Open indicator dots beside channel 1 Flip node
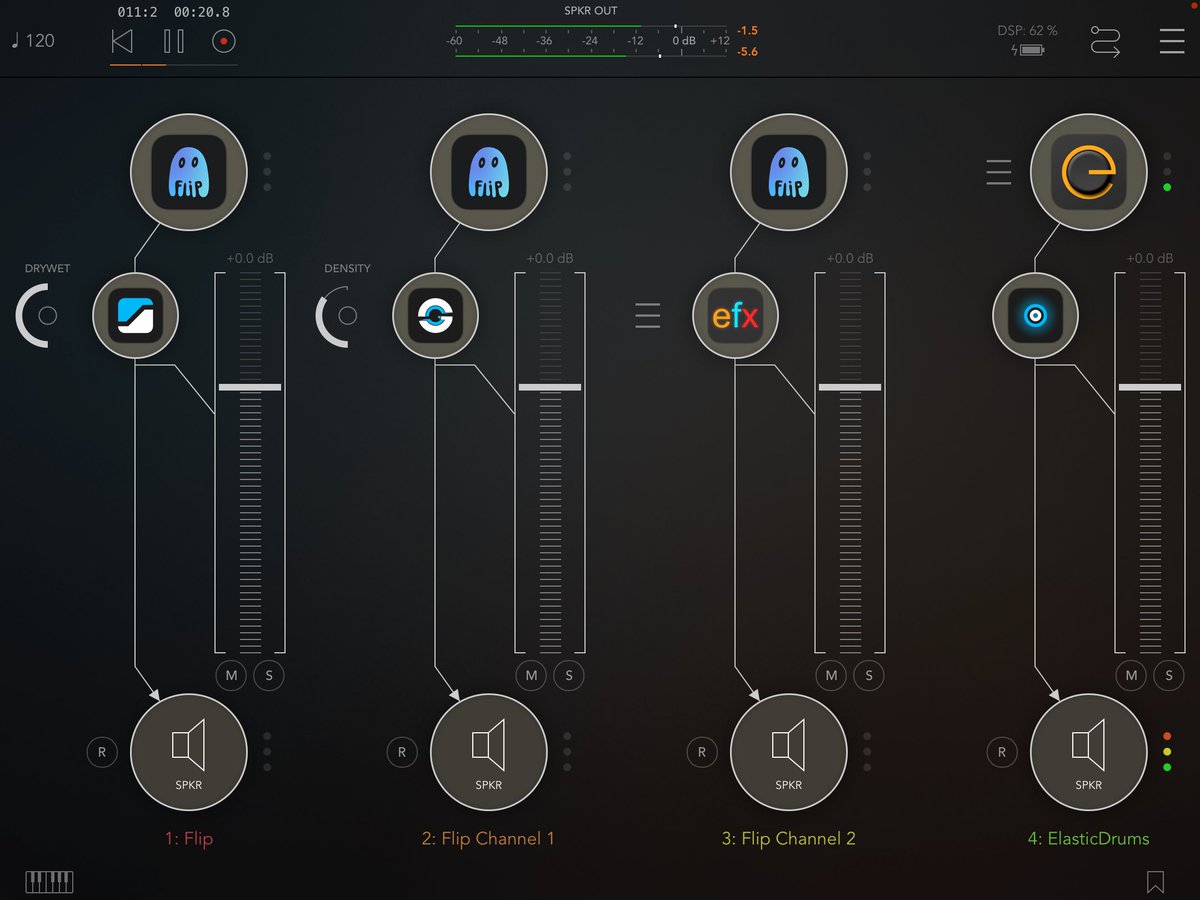Screen dimensions: 1200x900 coord(267,172)
